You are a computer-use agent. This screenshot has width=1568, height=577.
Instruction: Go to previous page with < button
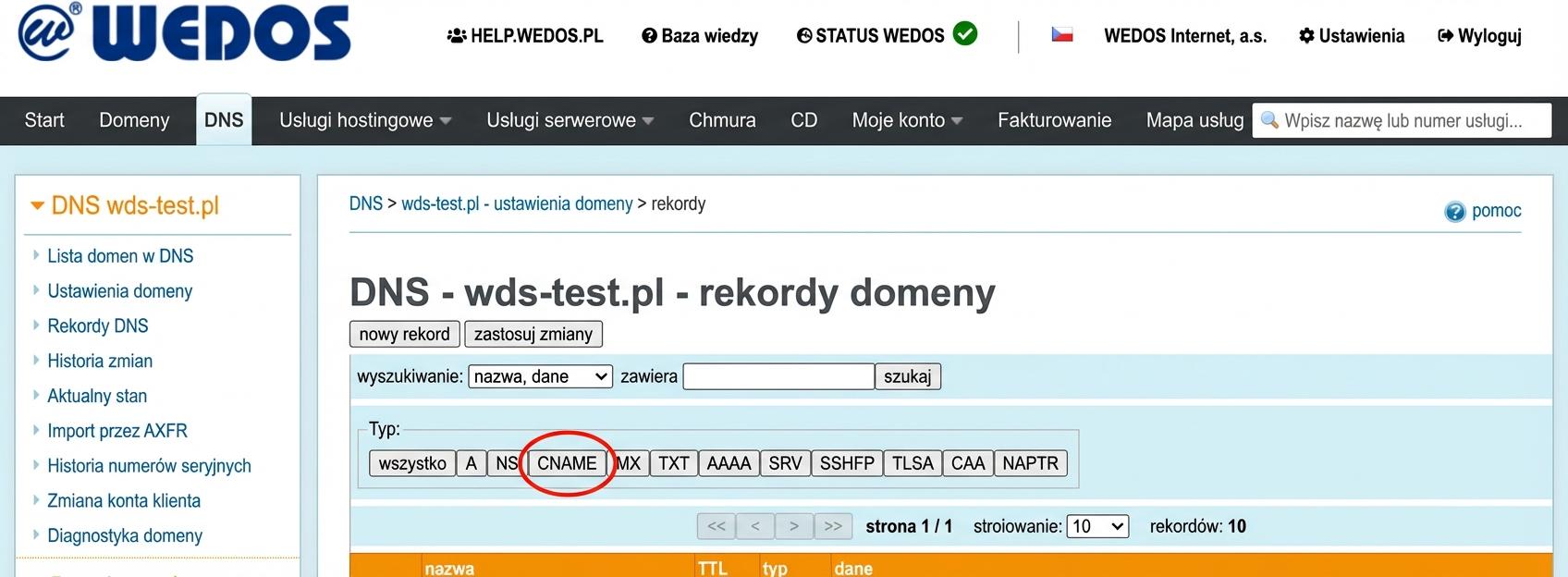tap(755, 526)
